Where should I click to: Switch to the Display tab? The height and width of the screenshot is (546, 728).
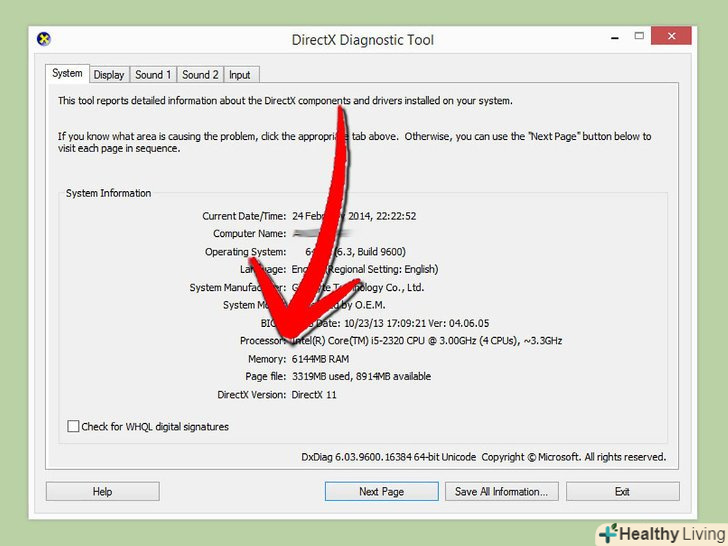pyautogui.click(x=109, y=75)
